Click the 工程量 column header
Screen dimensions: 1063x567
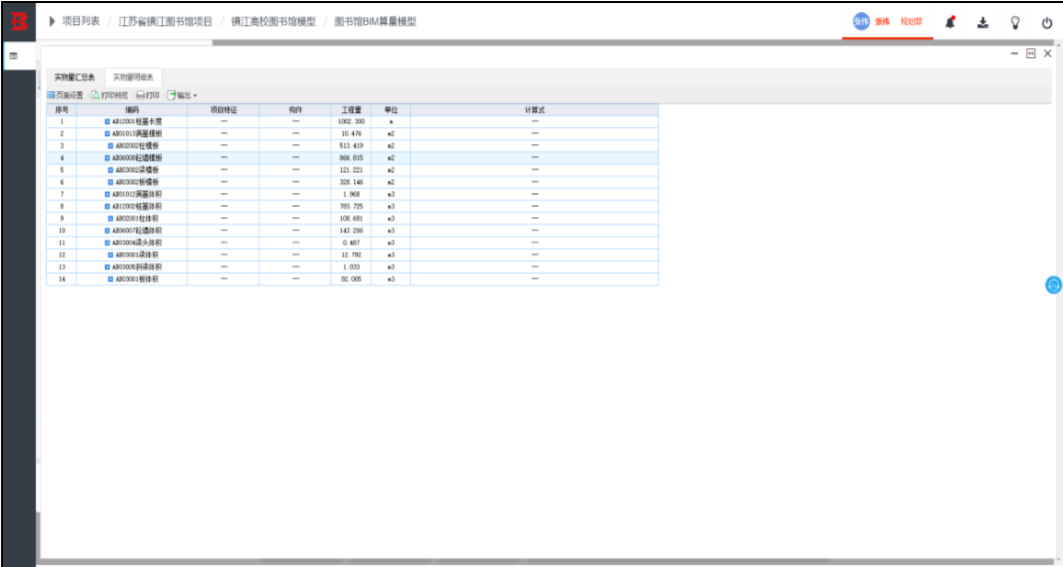pyautogui.click(x=351, y=109)
